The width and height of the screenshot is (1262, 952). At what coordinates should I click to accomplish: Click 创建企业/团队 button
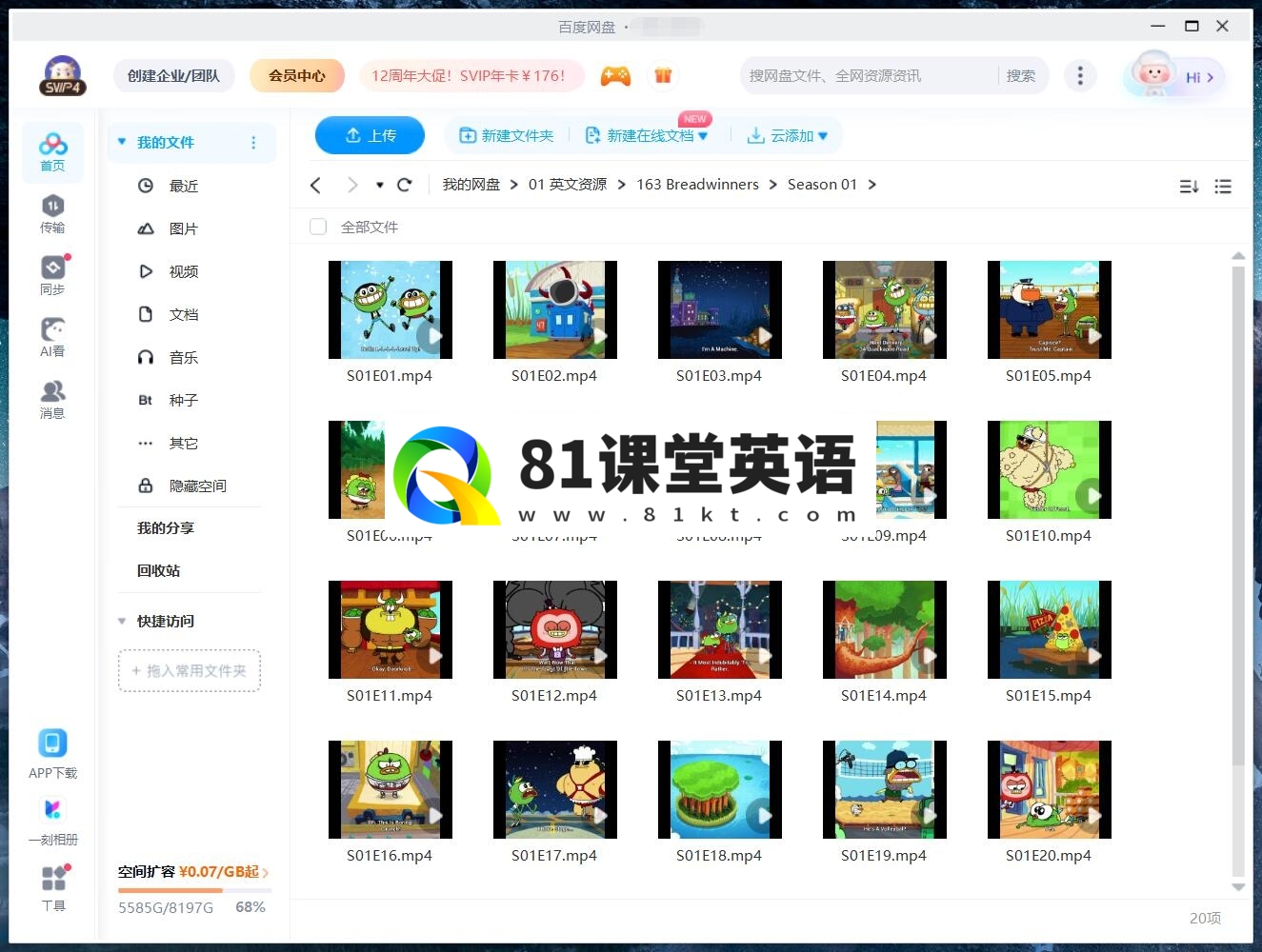tap(173, 75)
